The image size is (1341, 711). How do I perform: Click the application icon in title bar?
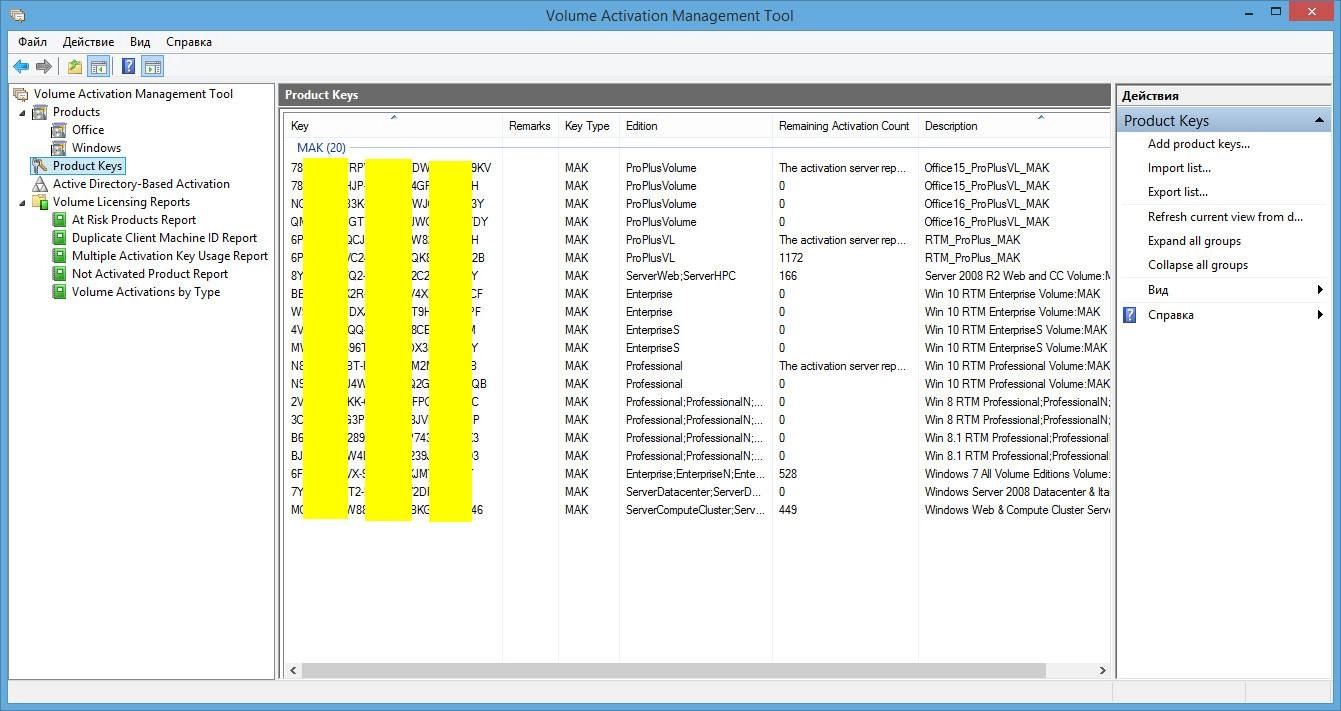click(x=17, y=15)
